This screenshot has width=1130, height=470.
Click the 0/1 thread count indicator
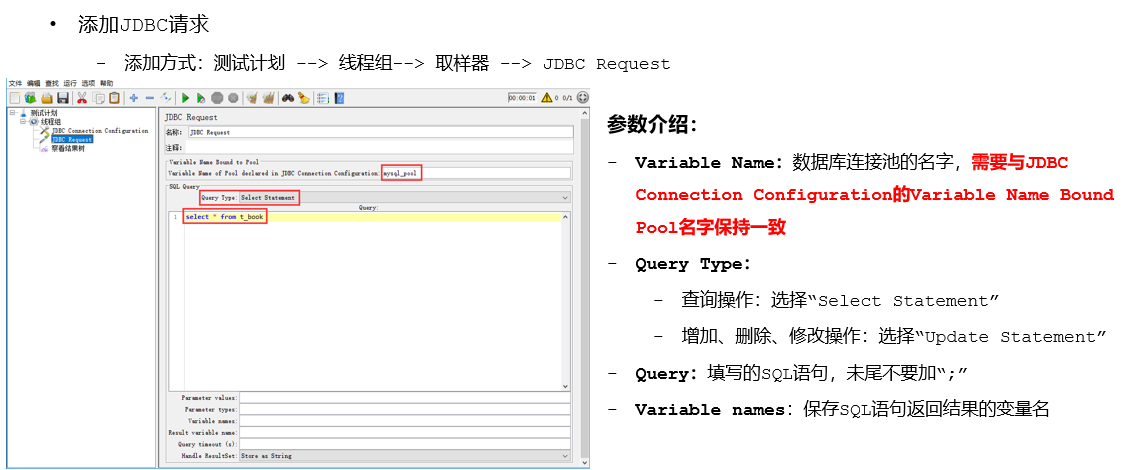point(566,98)
